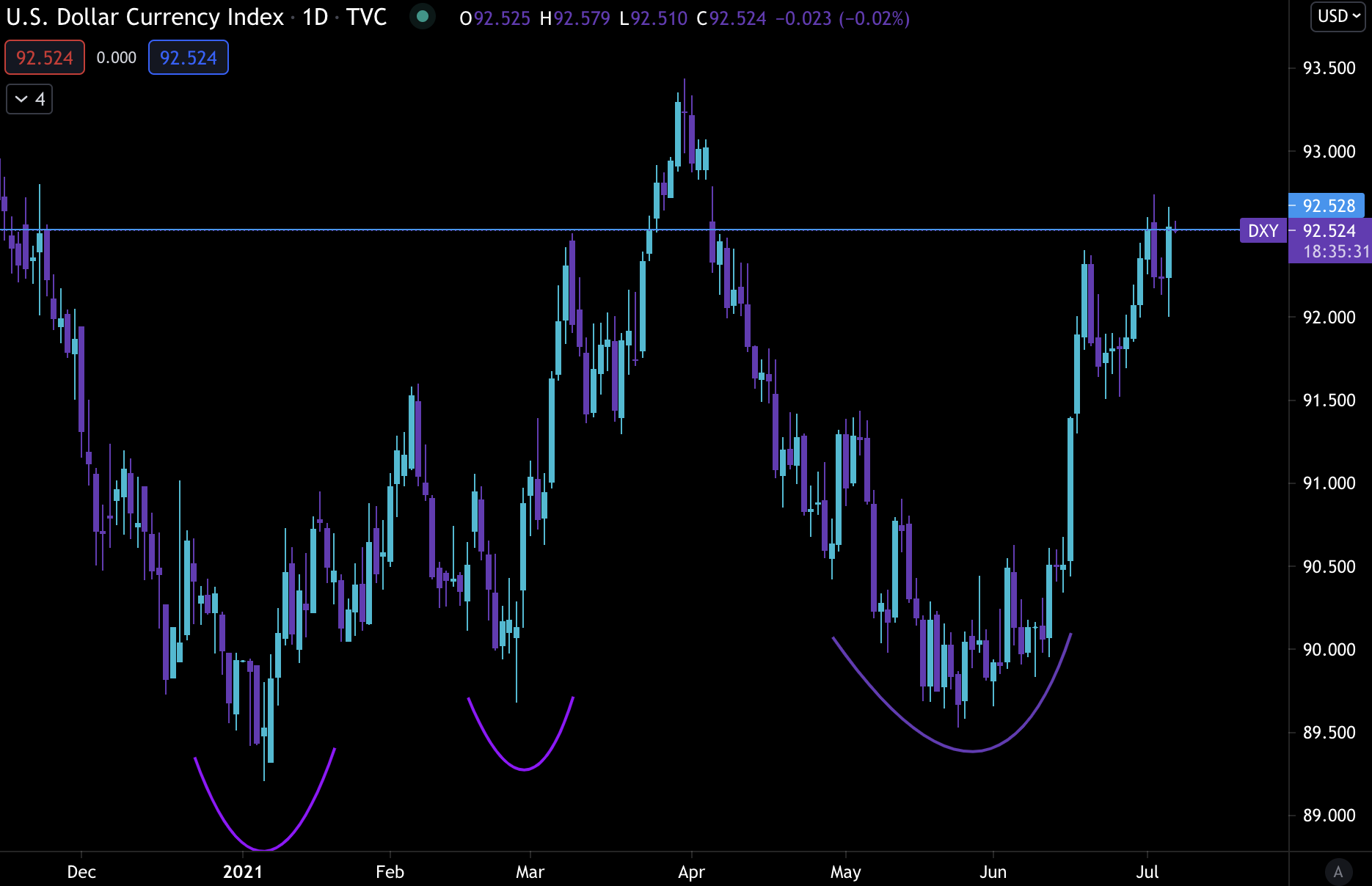The width and height of the screenshot is (1372, 886).
Task: Click the Mar label on the time axis
Action: (x=530, y=872)
